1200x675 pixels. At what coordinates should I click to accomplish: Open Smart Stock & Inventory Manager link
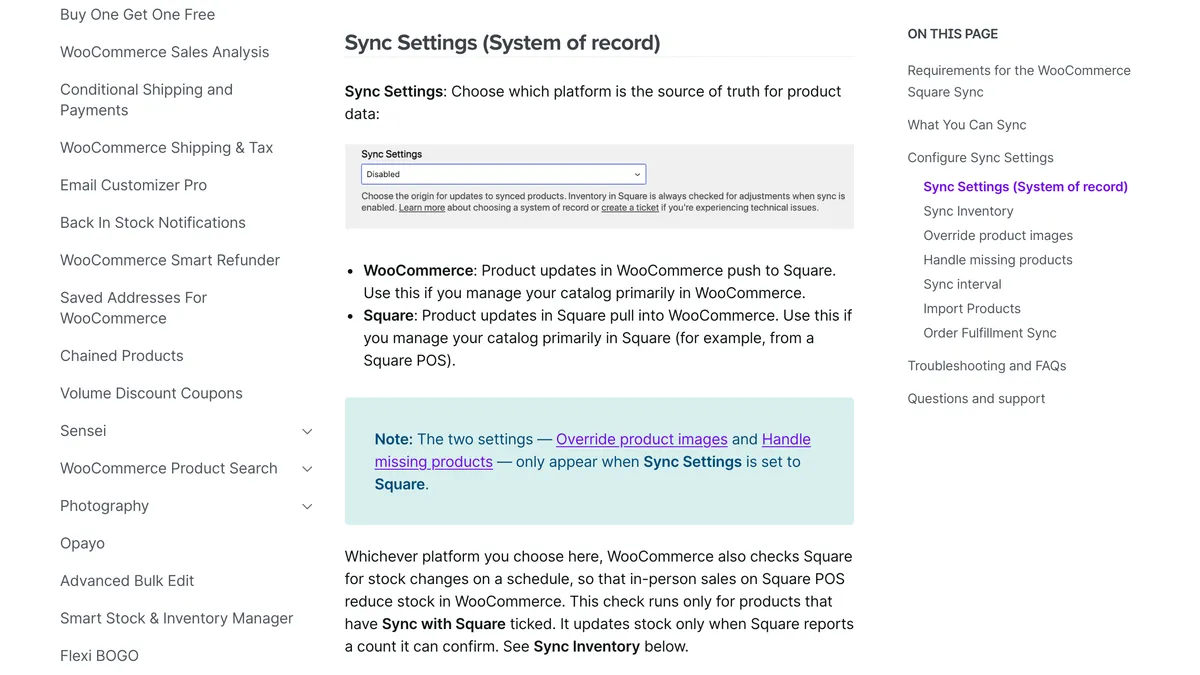[176, 618]
